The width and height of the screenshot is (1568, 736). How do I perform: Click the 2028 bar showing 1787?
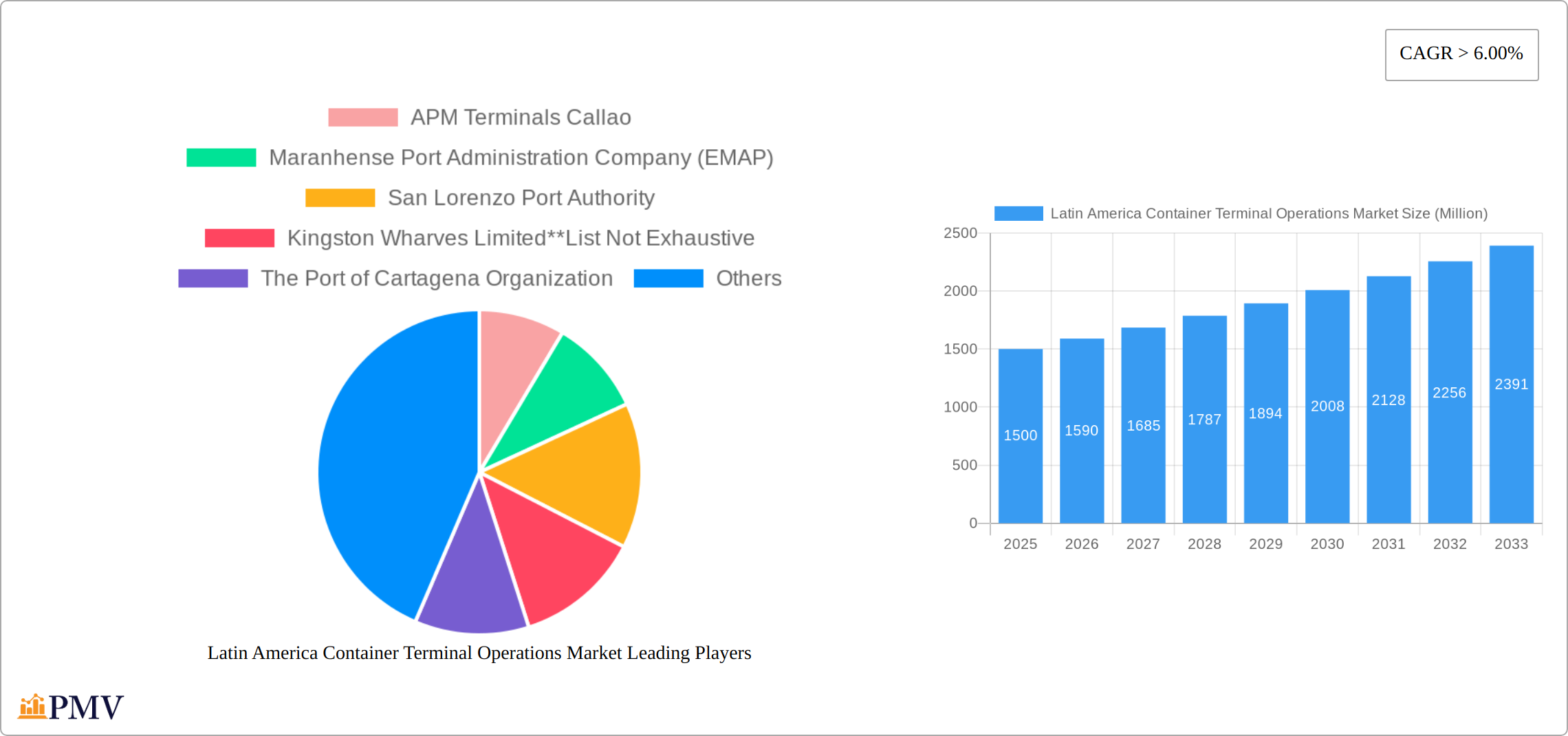[1204, 420]
